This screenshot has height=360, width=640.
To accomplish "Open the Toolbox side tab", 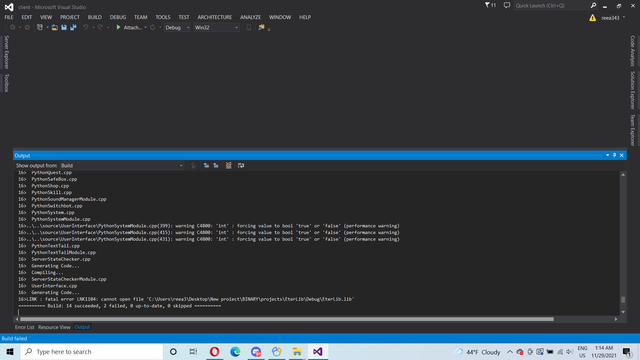I will click(x=6, y=83).
